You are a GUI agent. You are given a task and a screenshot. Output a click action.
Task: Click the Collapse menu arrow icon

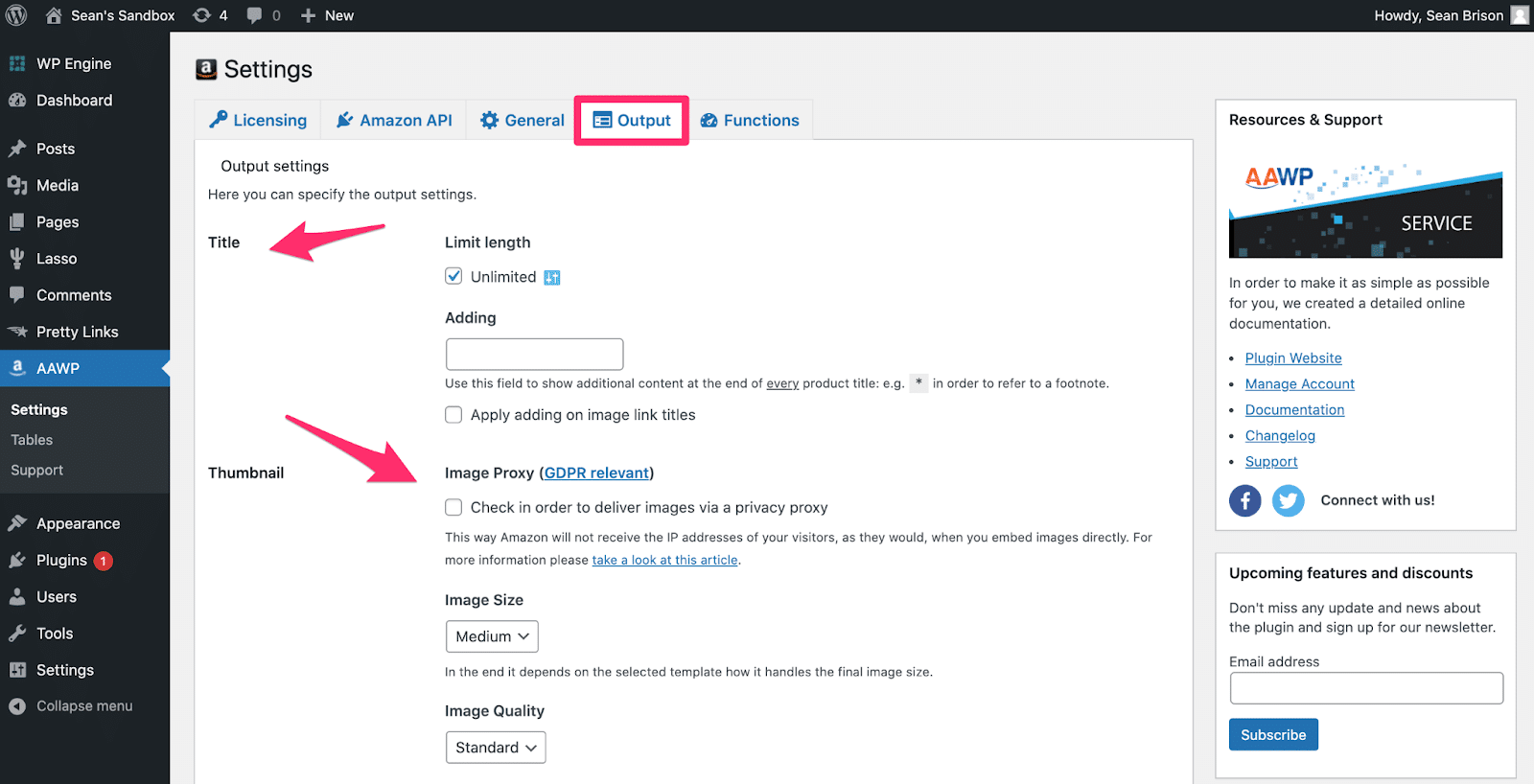(17, 706)
